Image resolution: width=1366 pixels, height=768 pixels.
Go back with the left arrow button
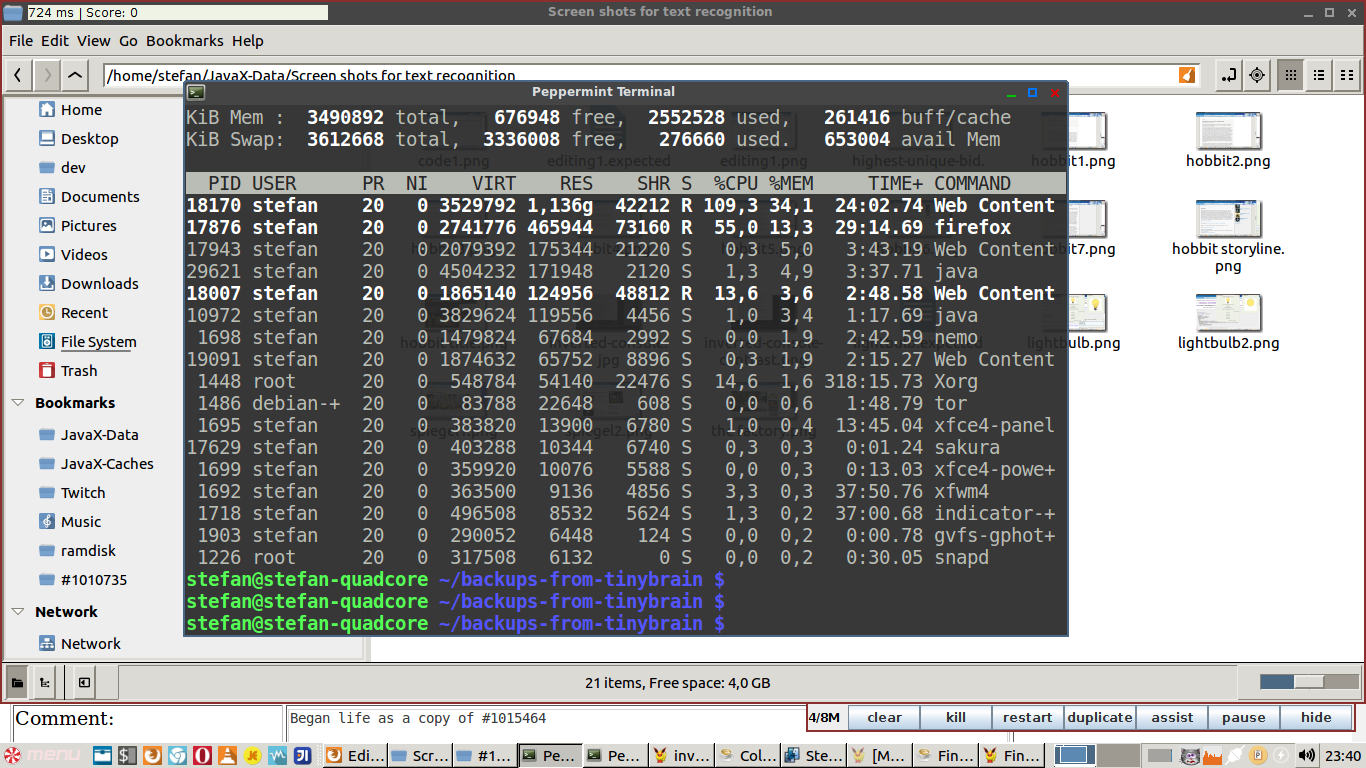[18, 75]
